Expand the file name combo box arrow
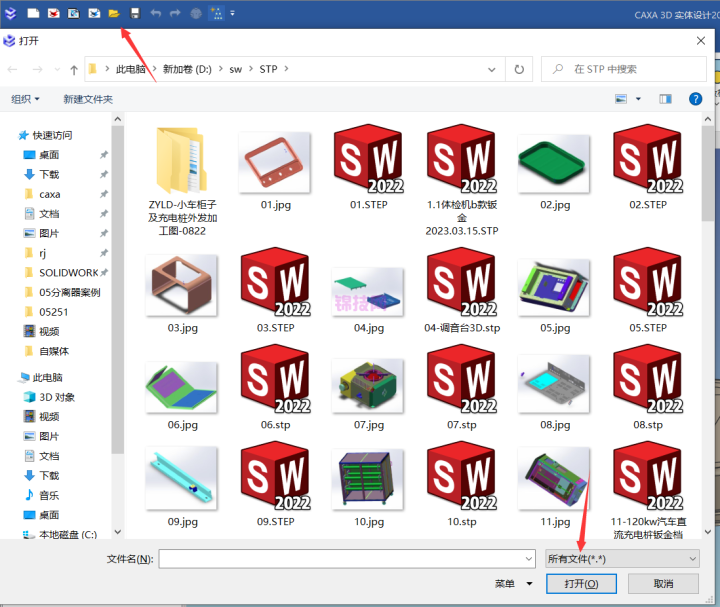Viewport: 720px width, 607px height. (x=528, y=558)
